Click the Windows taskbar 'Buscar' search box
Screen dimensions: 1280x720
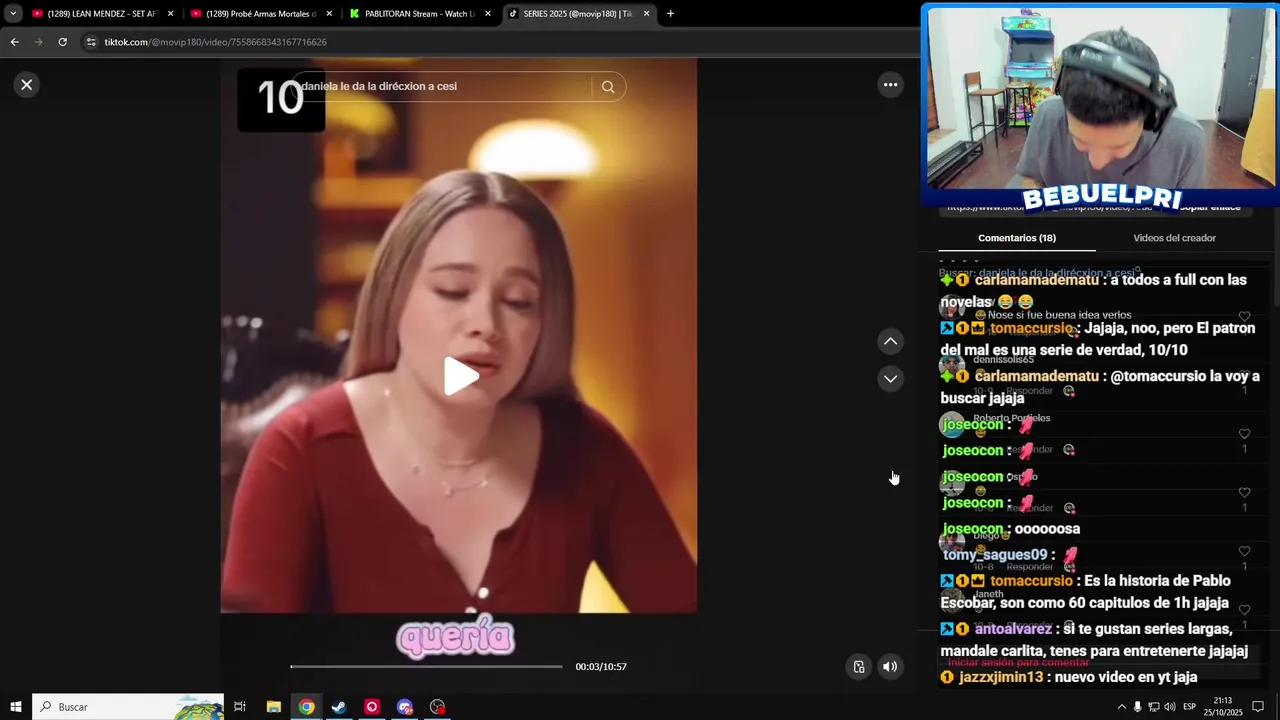coord(128,707)
